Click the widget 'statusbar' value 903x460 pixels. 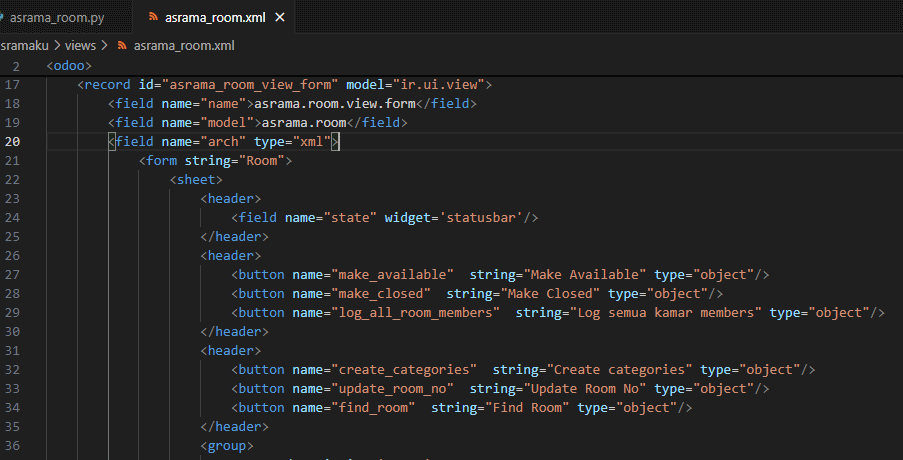coord(481,218)
